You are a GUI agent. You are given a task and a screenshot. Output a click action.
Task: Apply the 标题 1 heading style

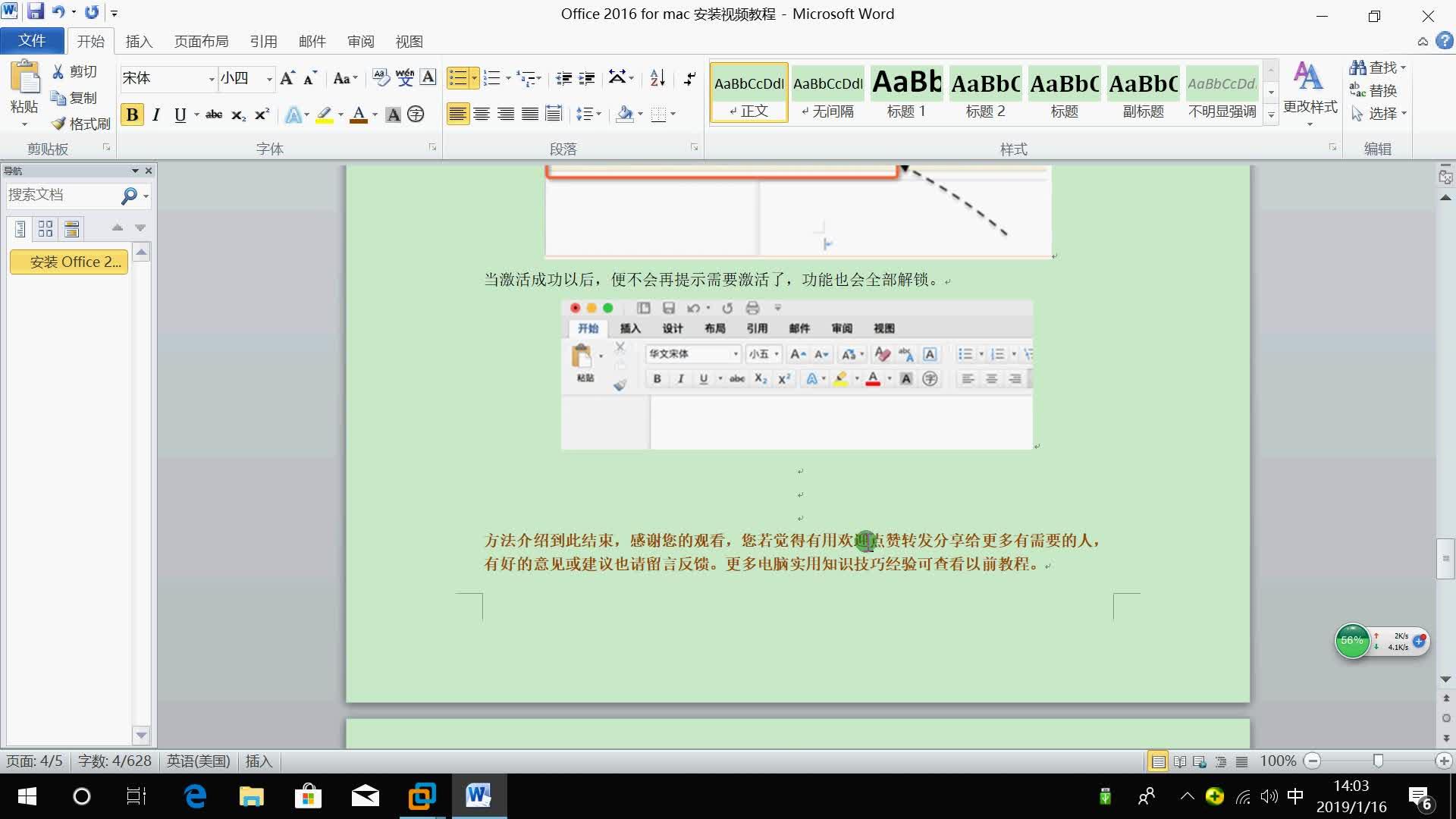point(907,93)
